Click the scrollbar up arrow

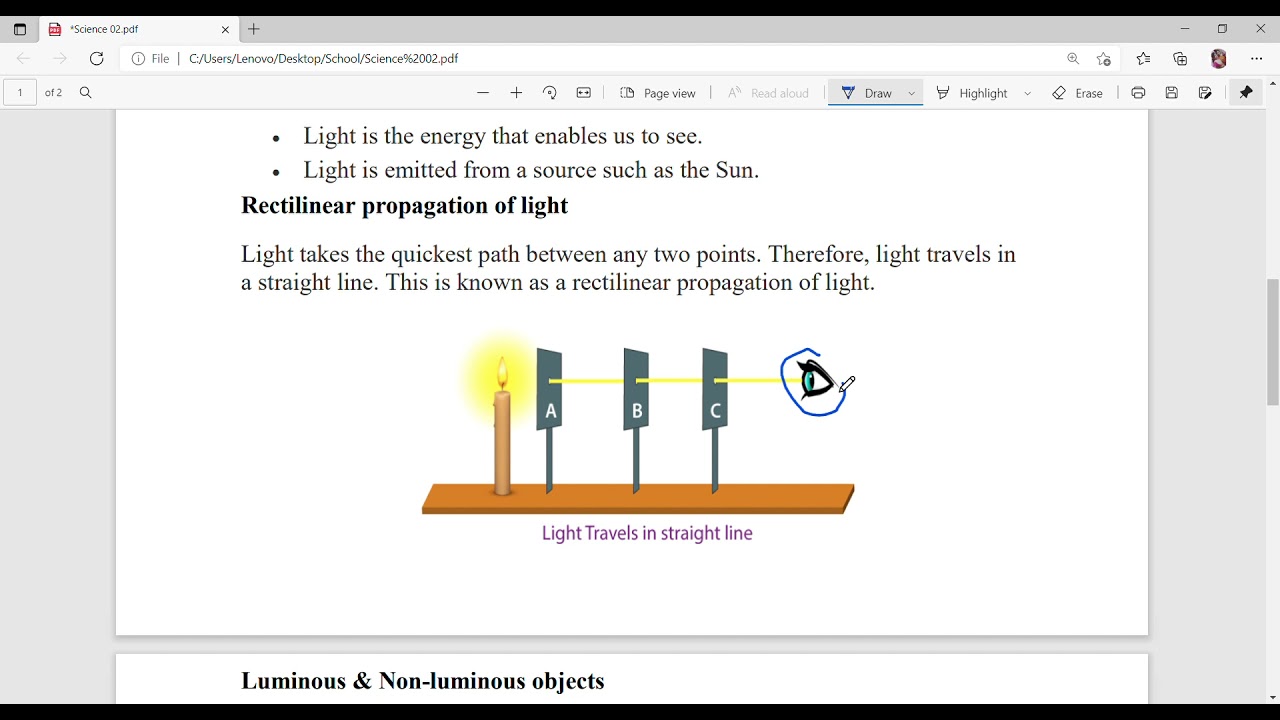(1272, 83)
